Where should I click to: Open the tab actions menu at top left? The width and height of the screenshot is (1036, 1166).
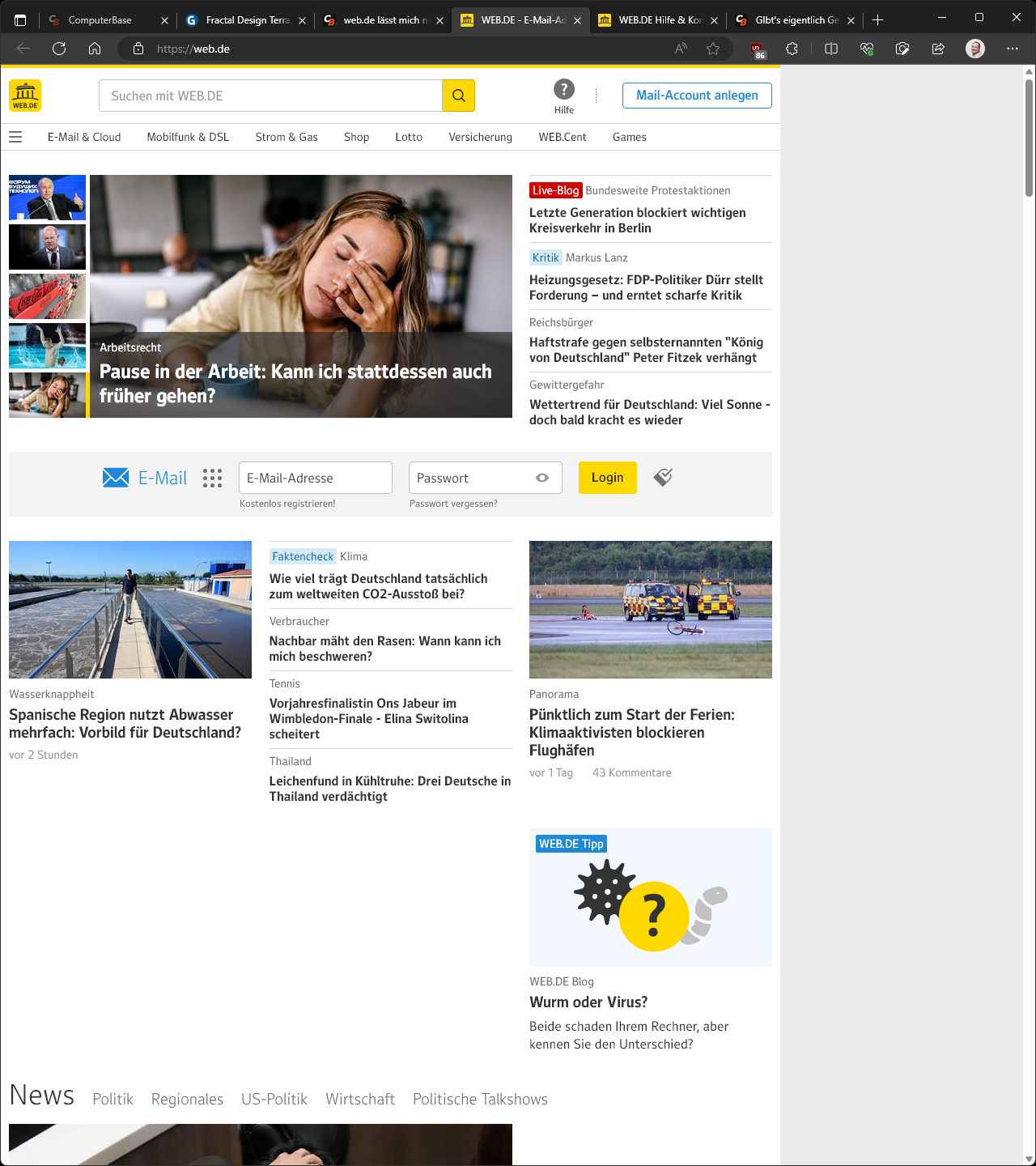(20, 19)
